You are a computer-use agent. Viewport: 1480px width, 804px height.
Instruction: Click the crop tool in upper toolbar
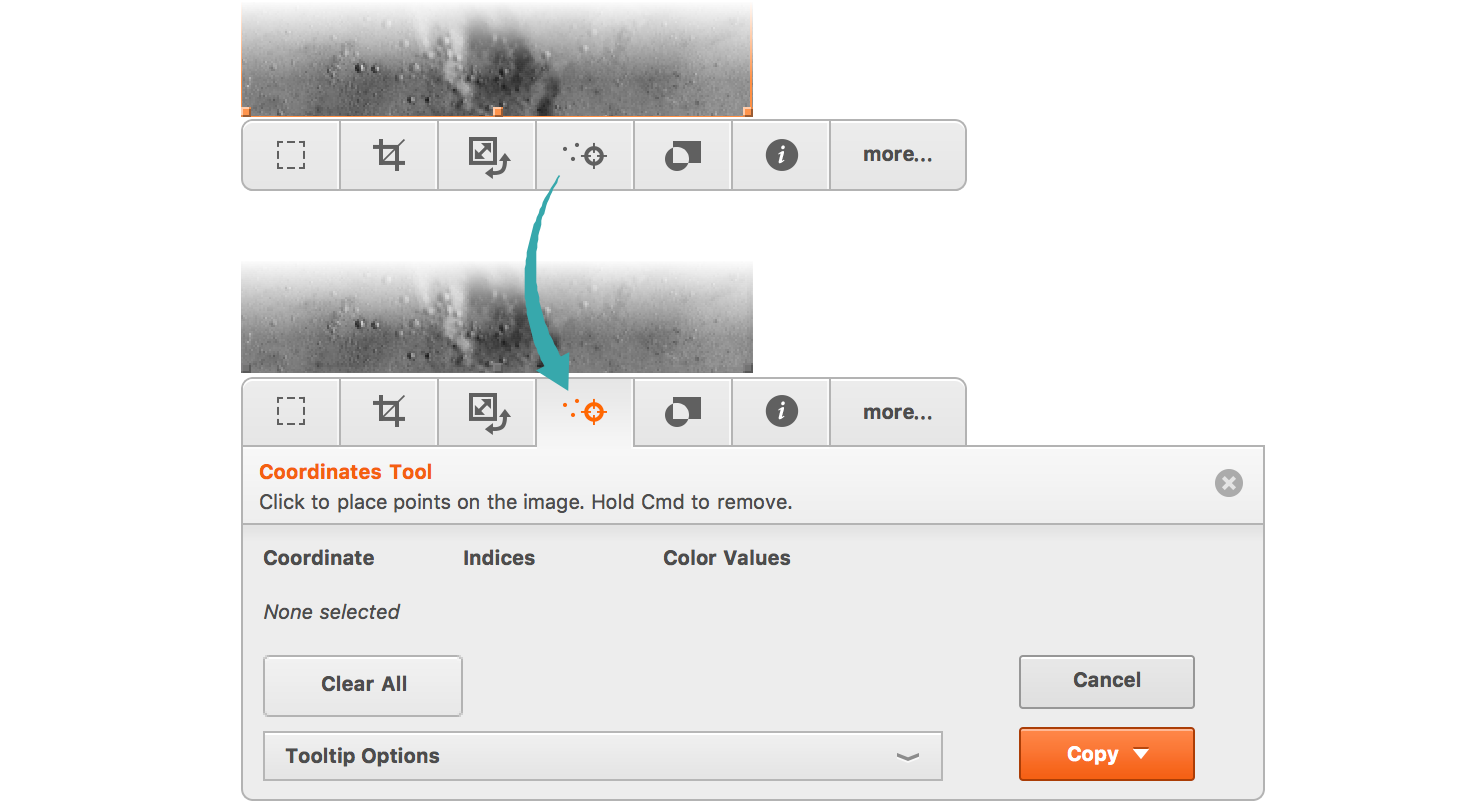click(x=389, y=155)
